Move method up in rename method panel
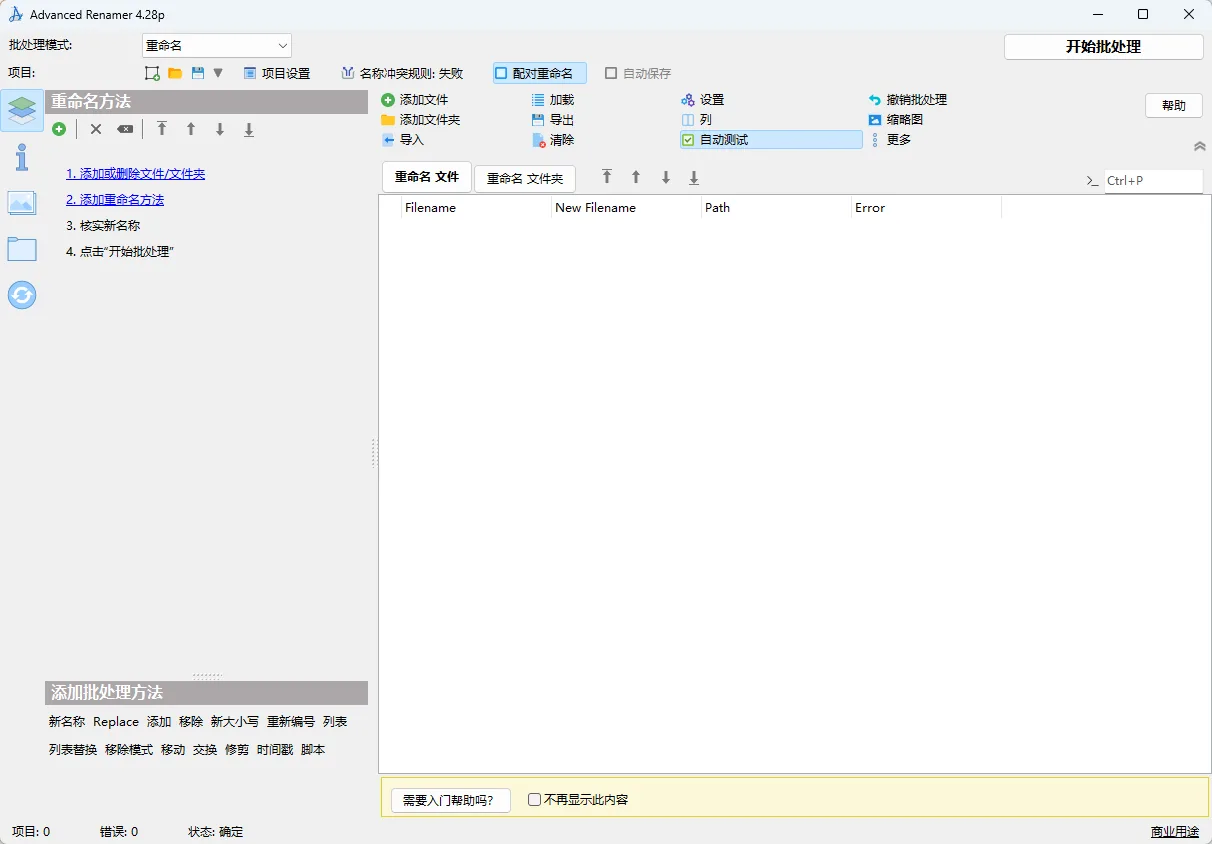The image size is (1212, 844). (191, 129)
